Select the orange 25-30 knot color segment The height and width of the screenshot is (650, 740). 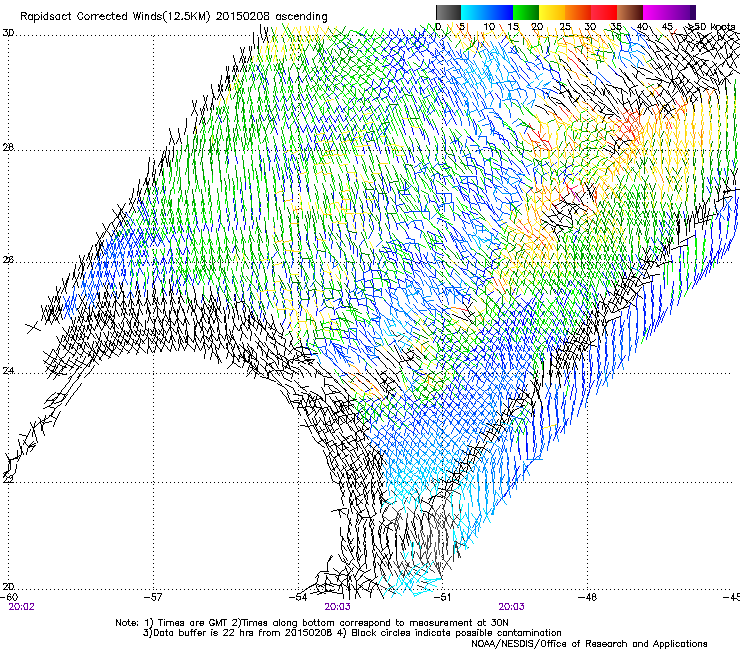(578, 12)
